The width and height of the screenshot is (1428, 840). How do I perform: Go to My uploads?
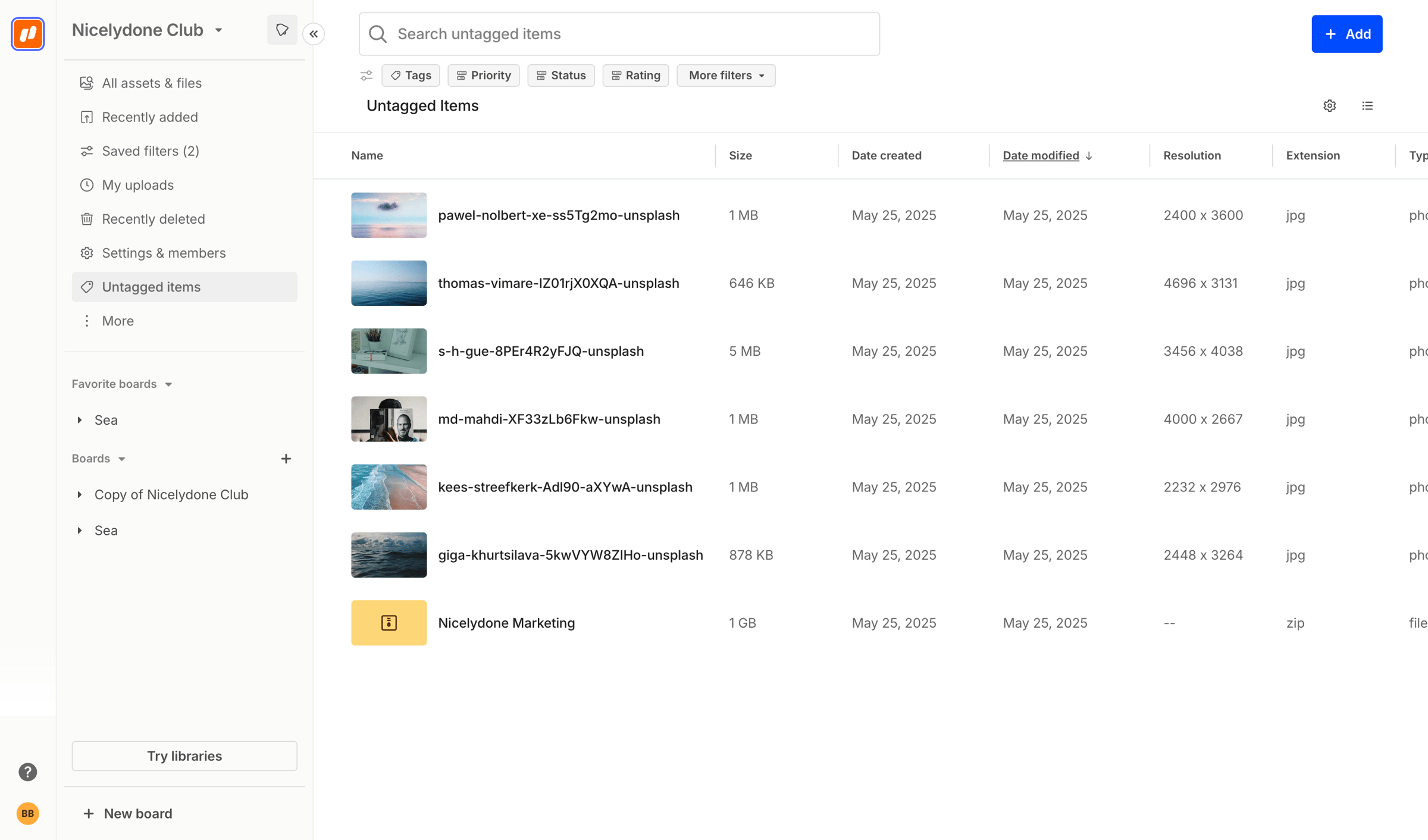tap(184, 185)
